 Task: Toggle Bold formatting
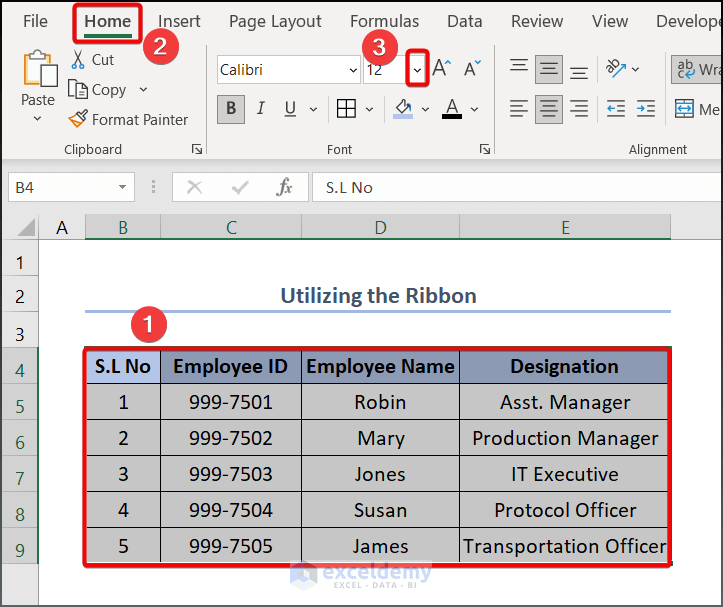click(x=231, y=109)
